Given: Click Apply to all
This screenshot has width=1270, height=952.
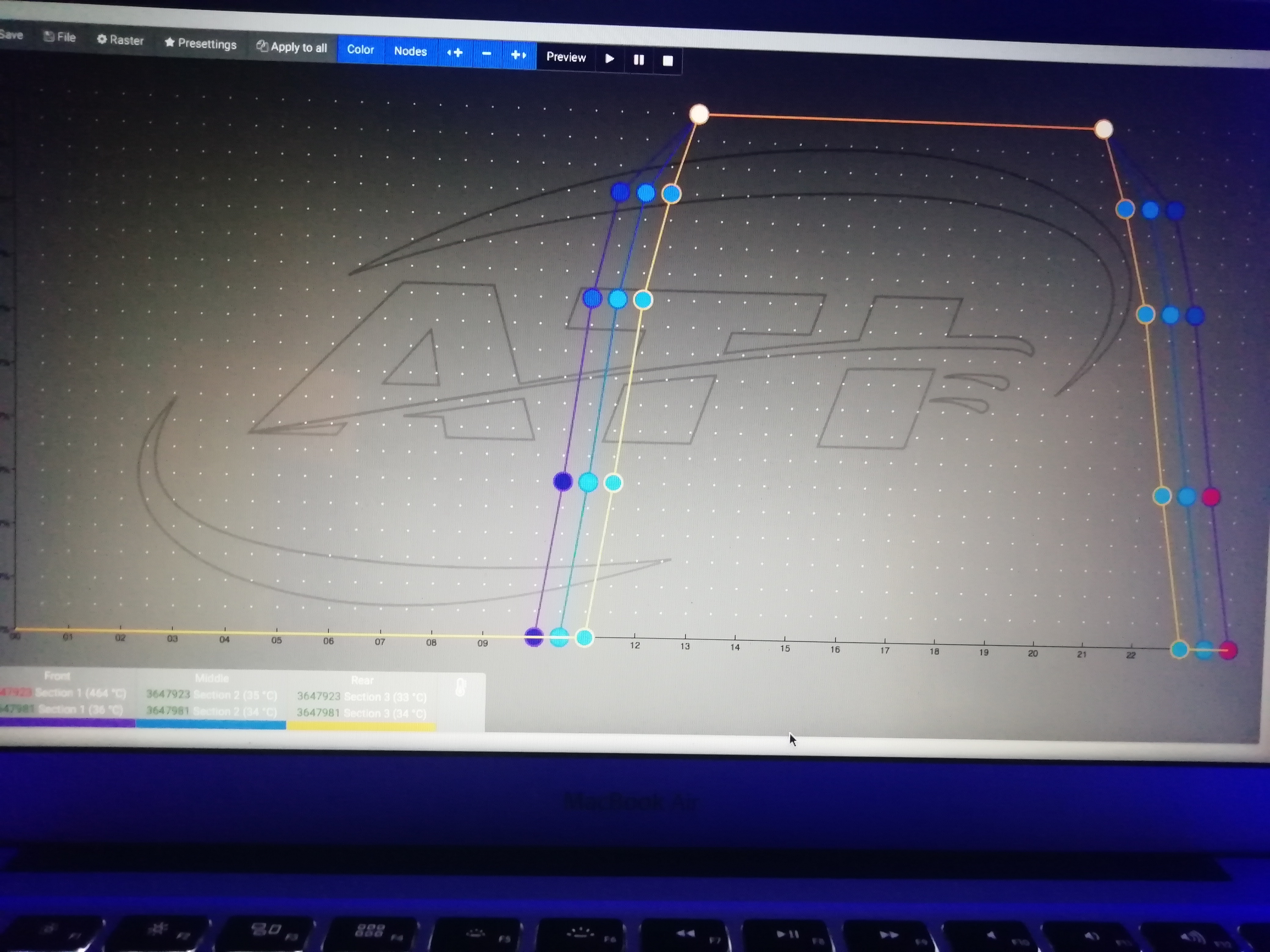Looking at the screenshot, I should 292,48.
